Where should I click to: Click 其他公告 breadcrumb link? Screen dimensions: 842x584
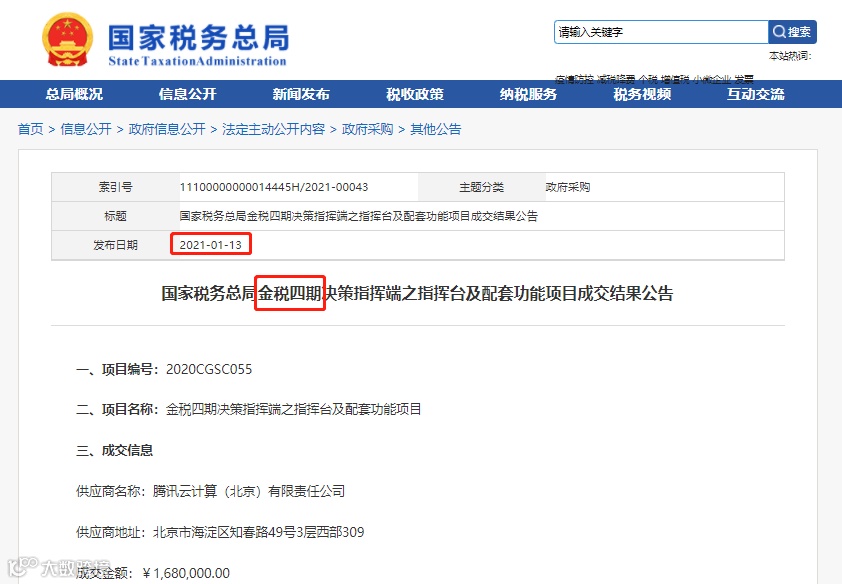pos(436,129)
